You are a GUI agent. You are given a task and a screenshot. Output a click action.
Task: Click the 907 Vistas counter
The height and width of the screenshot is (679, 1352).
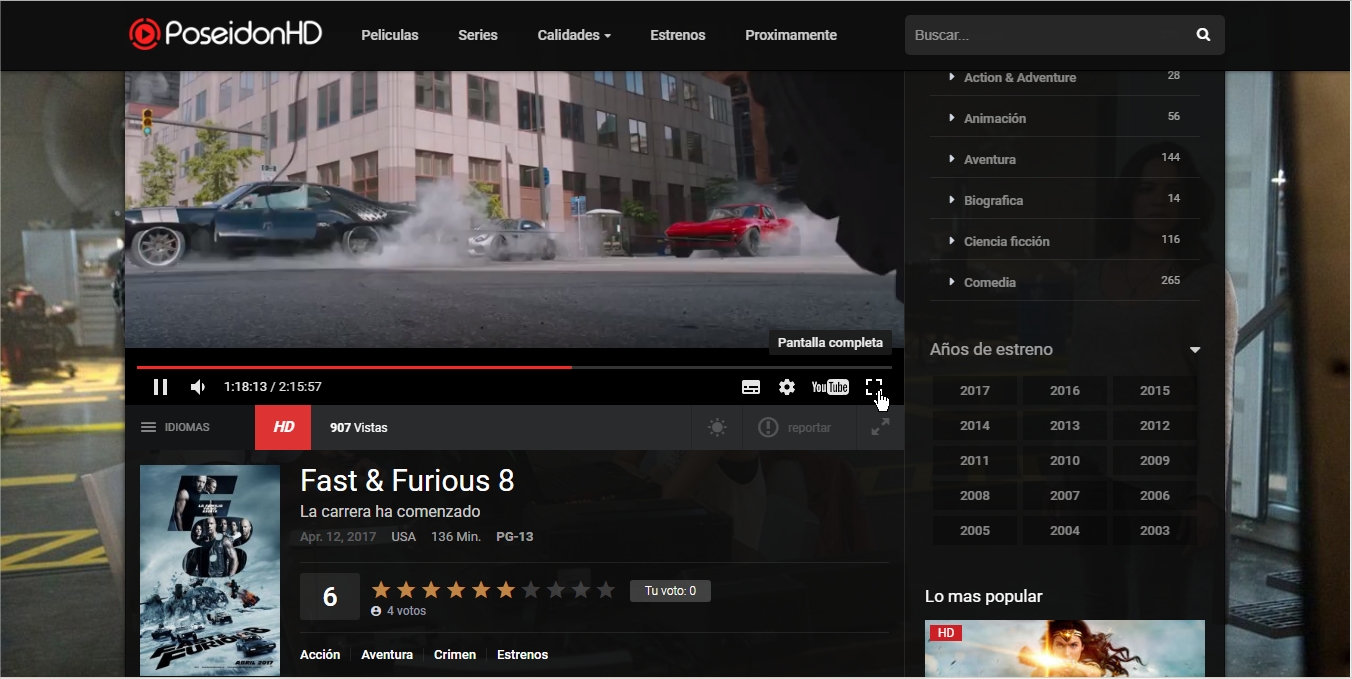pos(359,428)
